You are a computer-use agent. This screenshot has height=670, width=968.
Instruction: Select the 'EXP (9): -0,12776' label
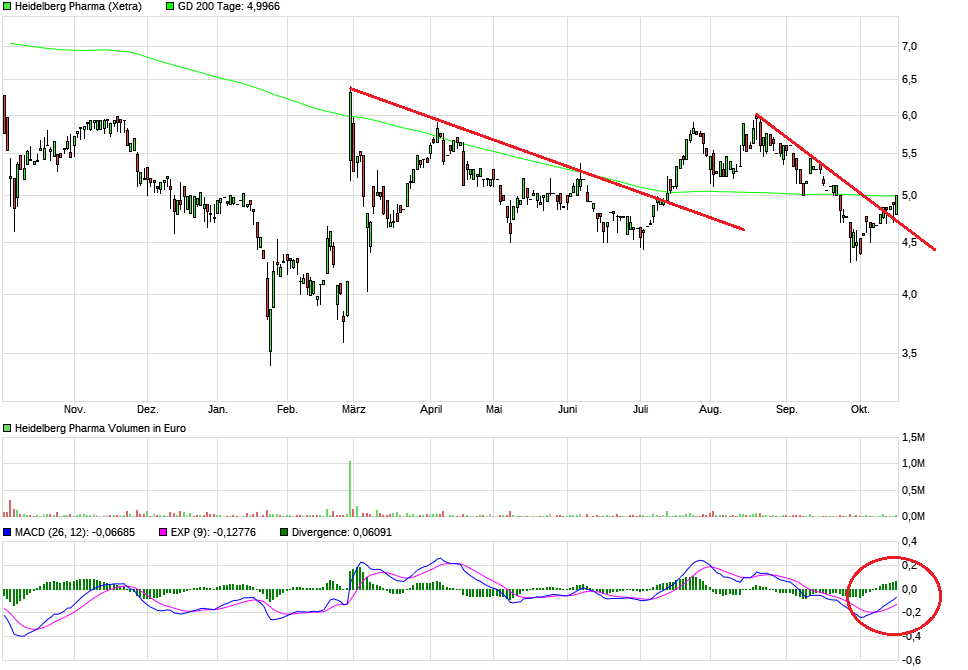point(213,532)
